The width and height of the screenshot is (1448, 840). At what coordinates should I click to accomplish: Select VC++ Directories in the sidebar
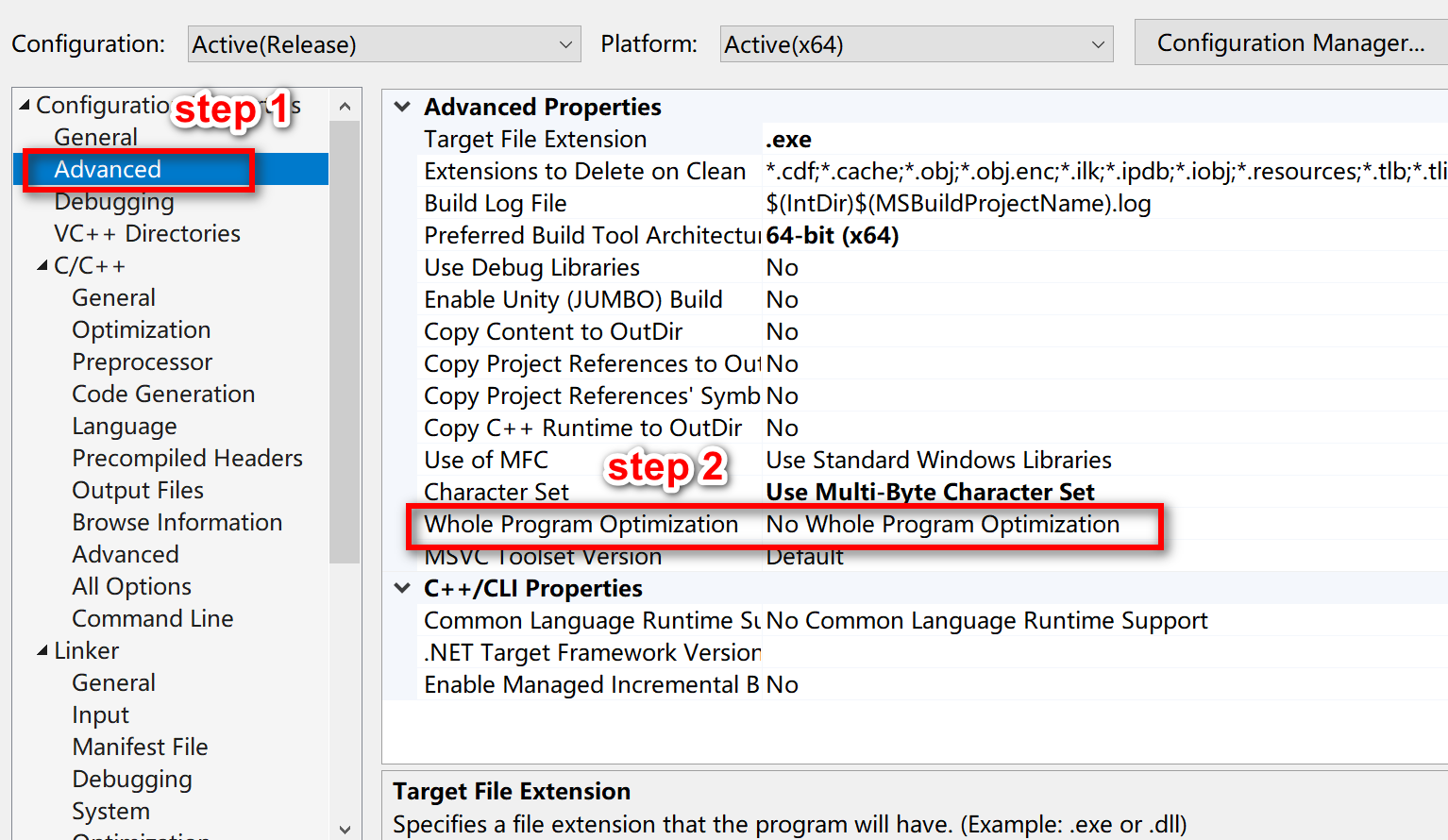point(146,233)
